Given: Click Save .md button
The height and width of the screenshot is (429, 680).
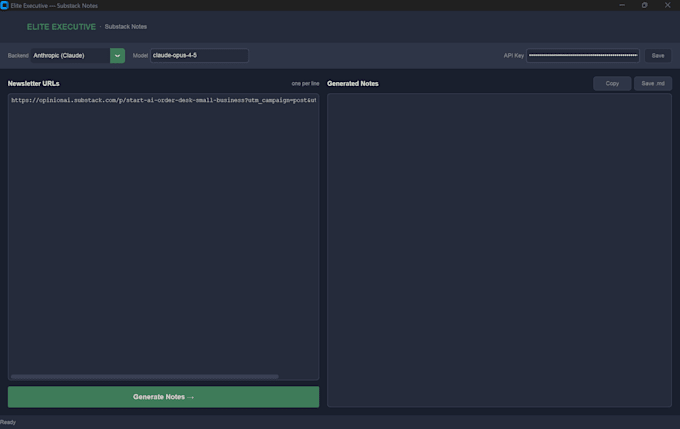Looking at the screenshot, I should coord(653,83).
